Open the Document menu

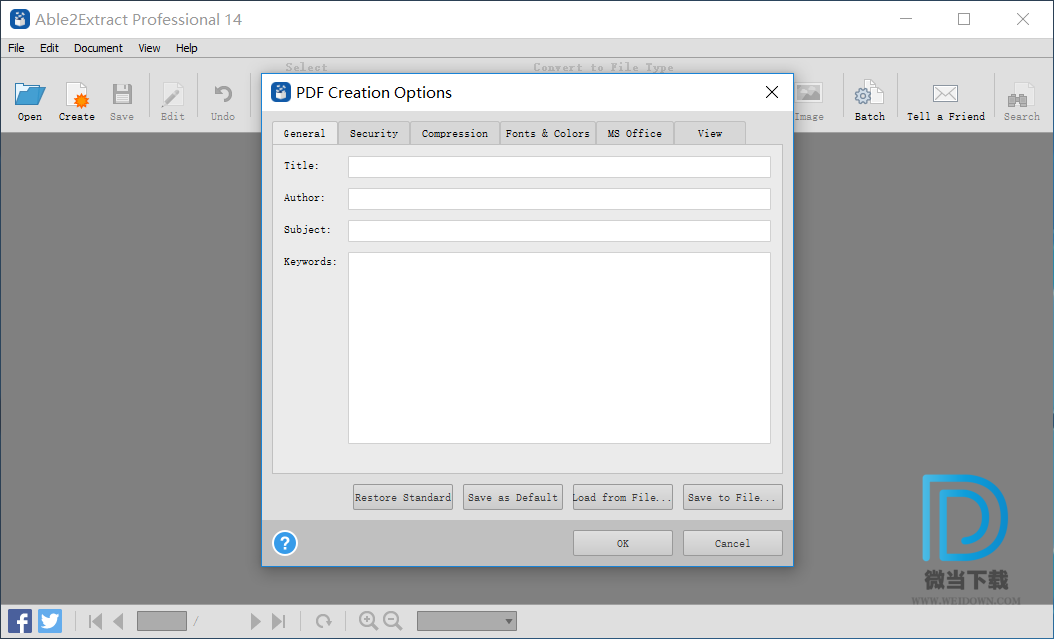tap(98, 48)
